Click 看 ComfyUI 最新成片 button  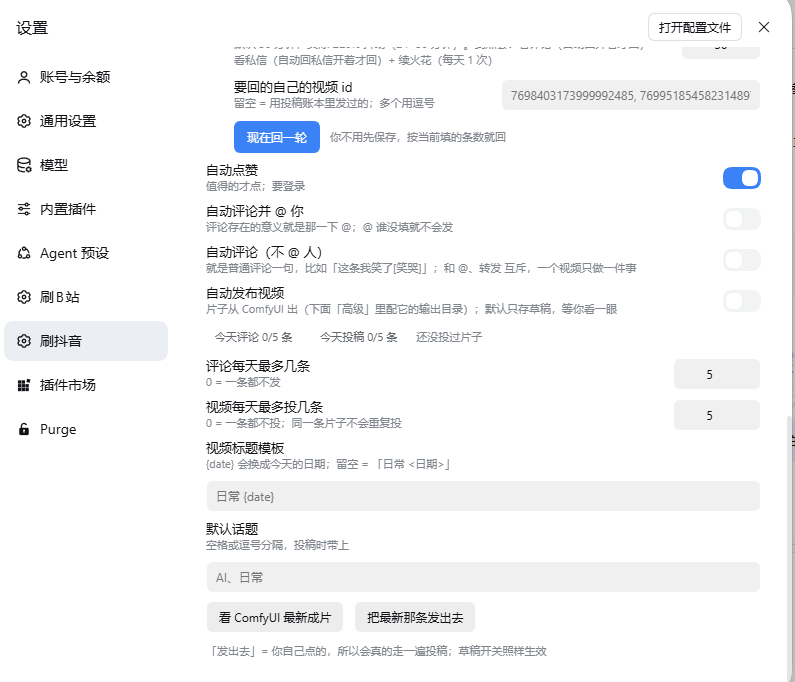[x=275, y=617]
